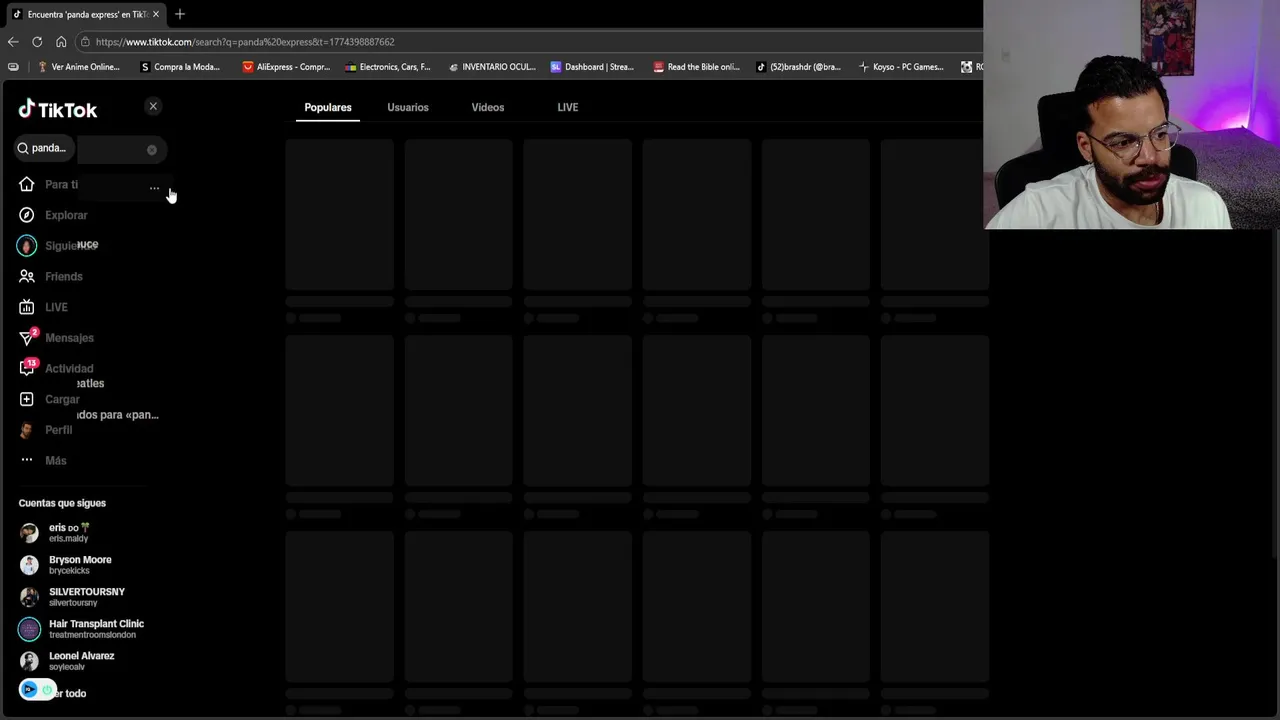Open 'Read the Bible onli...' bookmark

(x=696, y=67)
